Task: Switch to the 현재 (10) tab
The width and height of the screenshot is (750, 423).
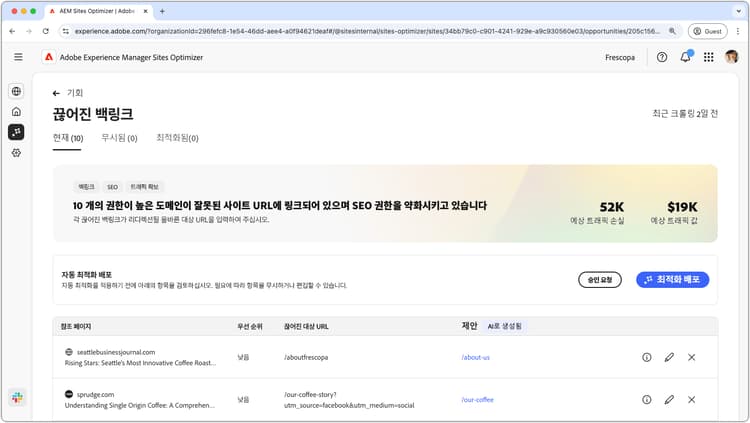Action: [68, 138]
